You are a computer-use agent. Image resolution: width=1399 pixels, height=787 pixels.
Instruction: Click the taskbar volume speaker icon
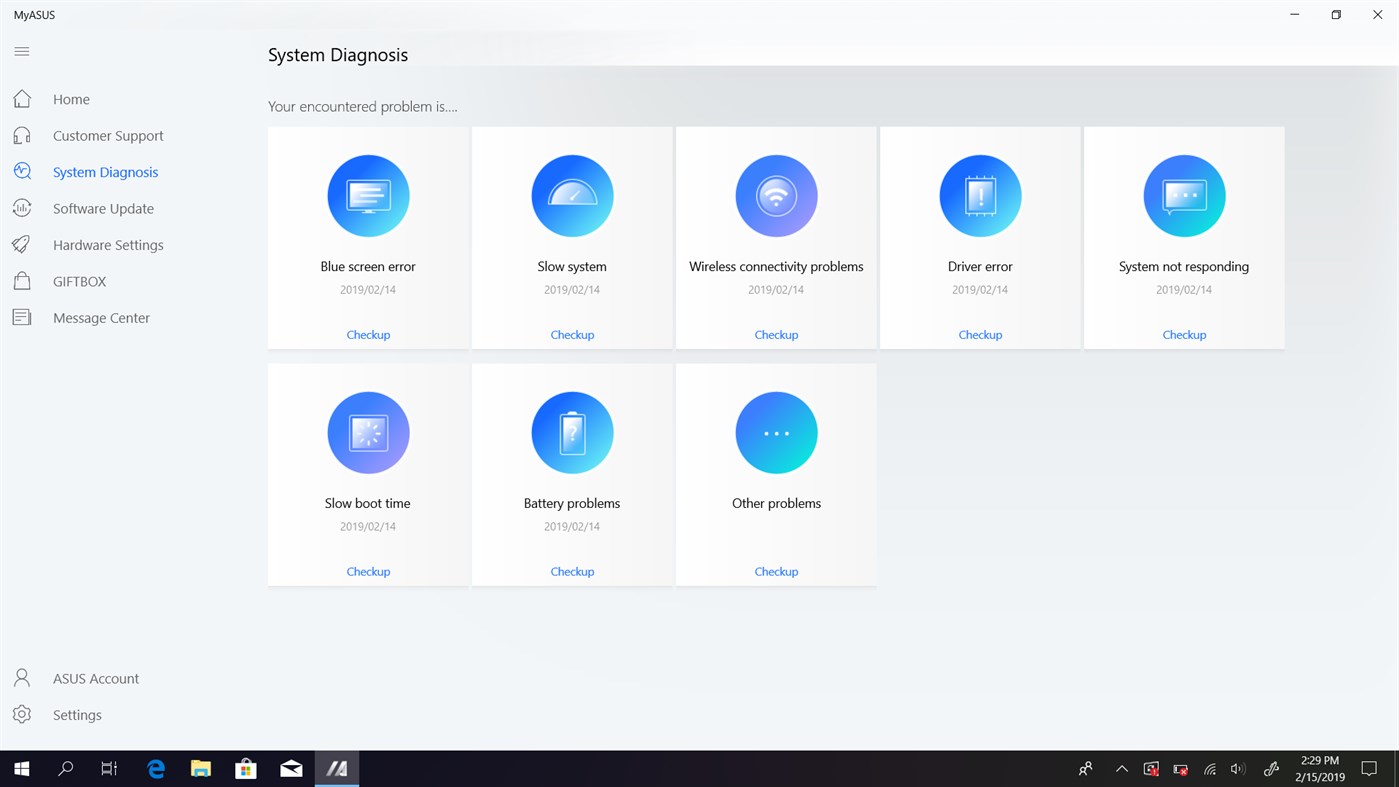1238,769
